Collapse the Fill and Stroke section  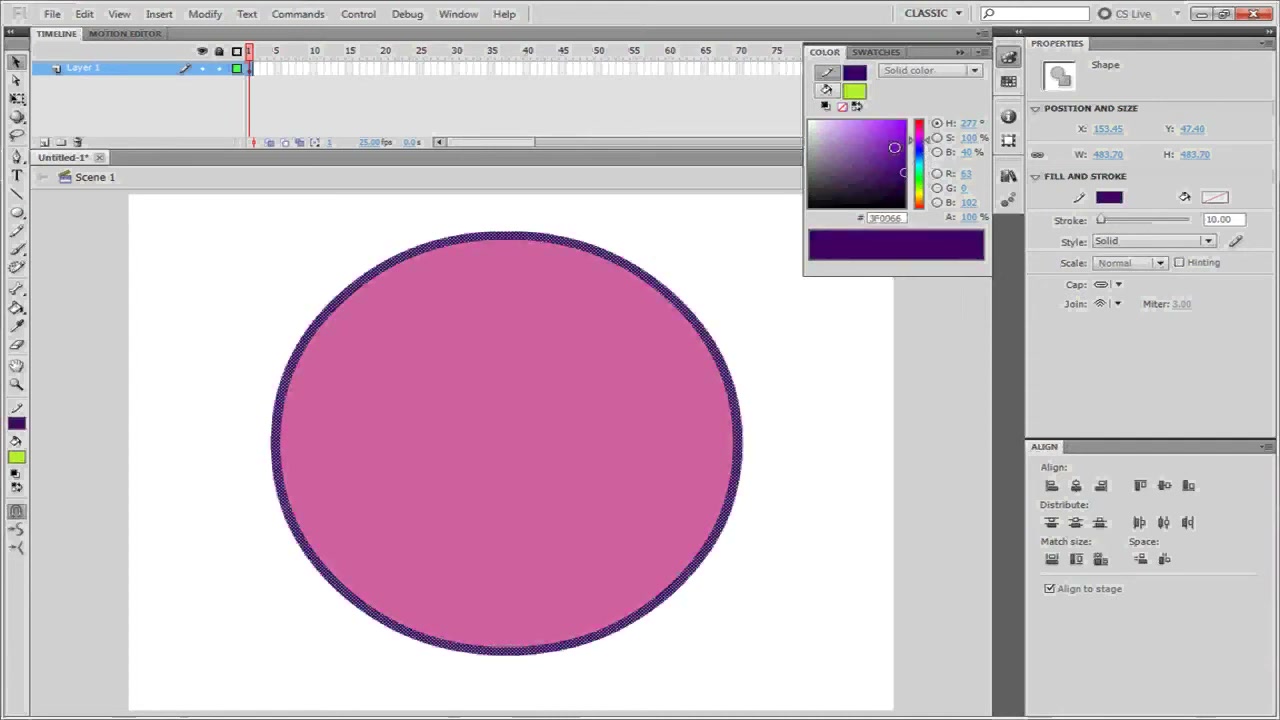pyautogui.click(x=1036, y=176)
